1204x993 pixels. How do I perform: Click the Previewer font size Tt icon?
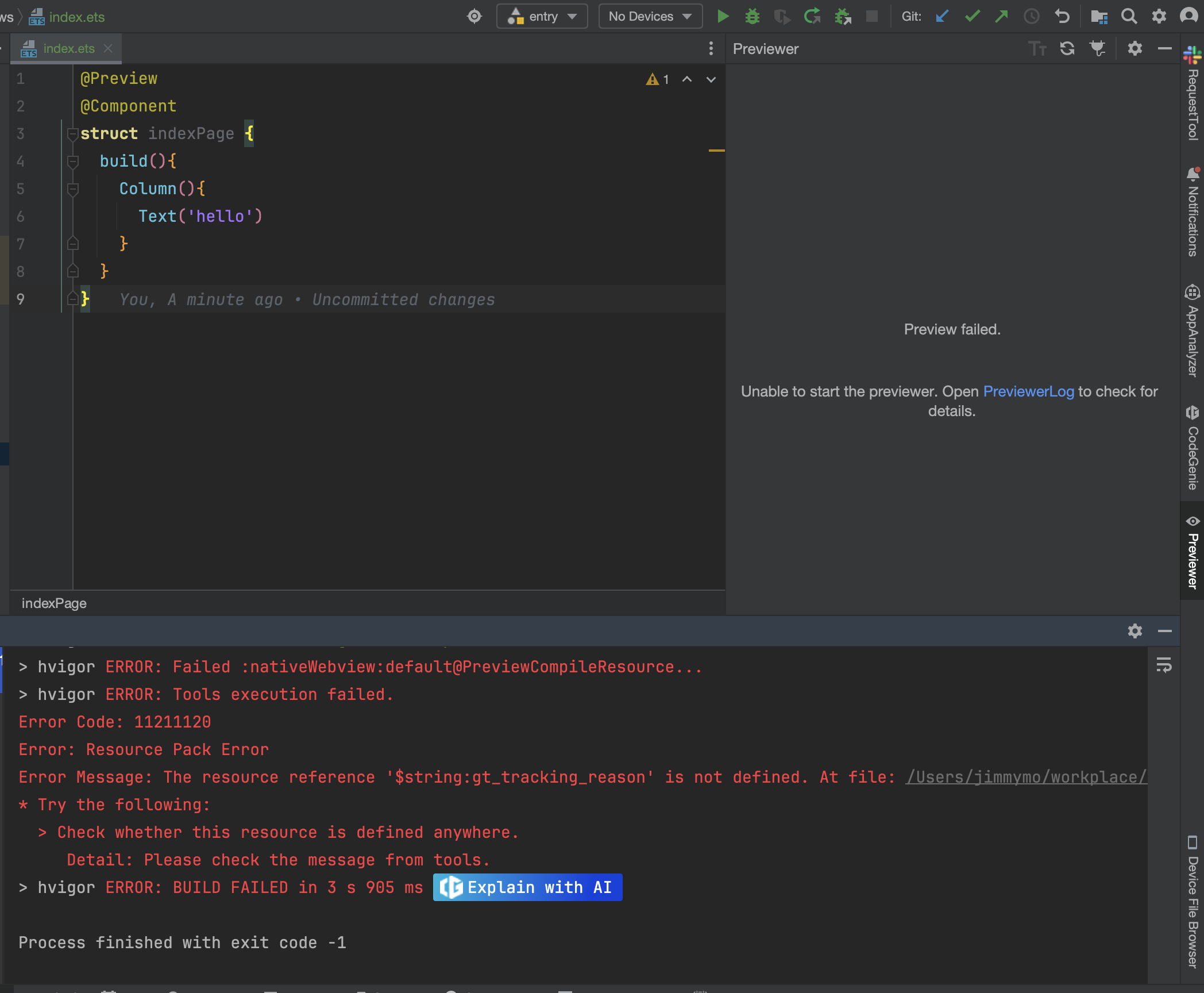point(1037,49)
